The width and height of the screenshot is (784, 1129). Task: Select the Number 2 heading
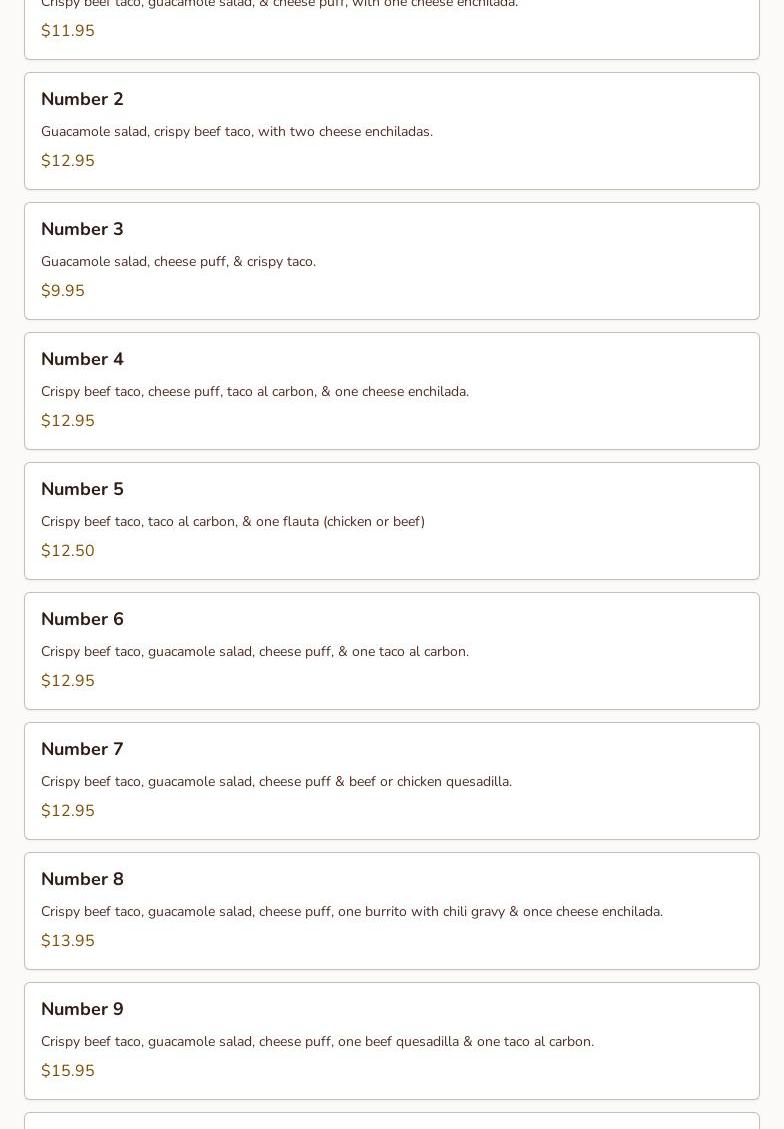82,99
